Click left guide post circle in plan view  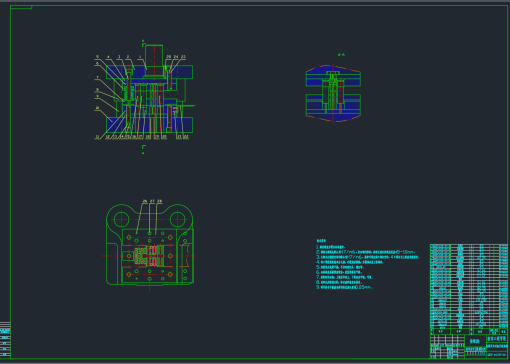click(x=121, y=219)
